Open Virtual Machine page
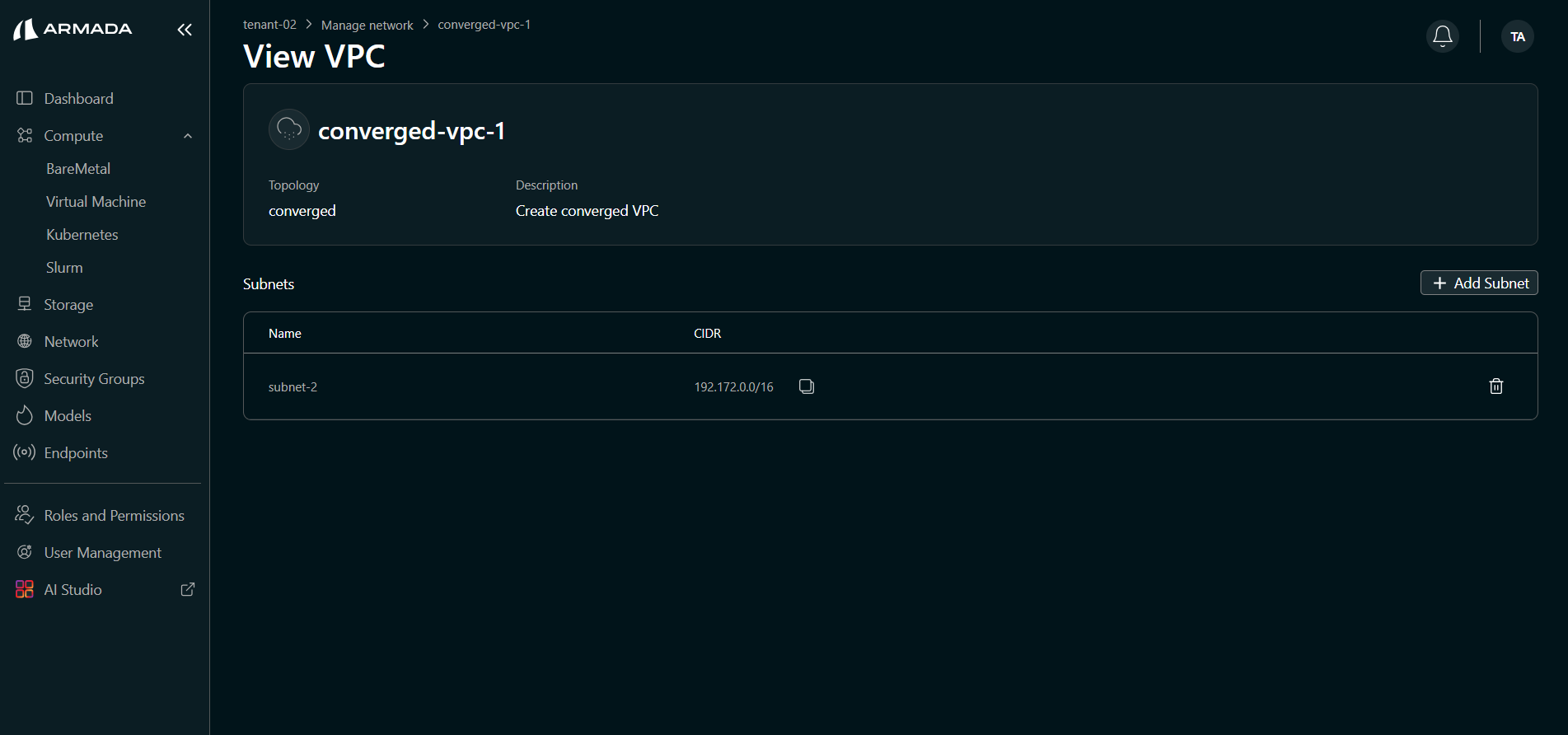 click(x=96, y=201)
